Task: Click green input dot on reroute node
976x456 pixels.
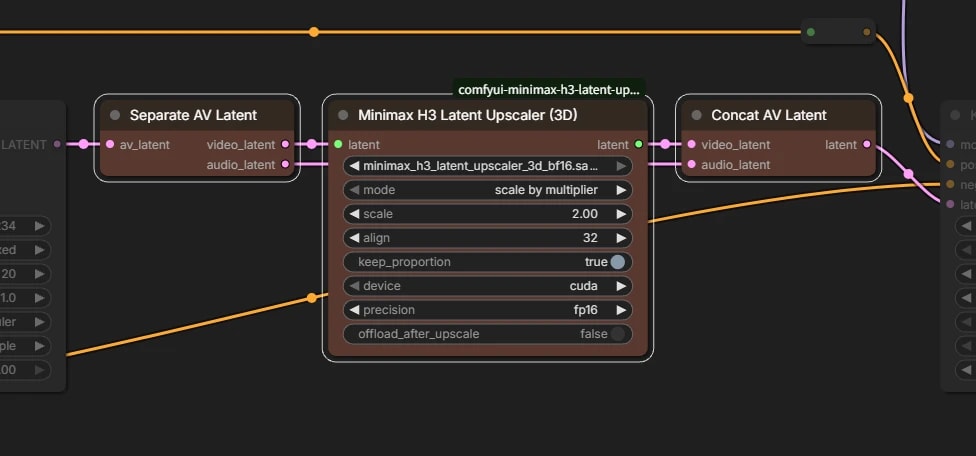Action: pyautogui.click(x=810, y=32)
